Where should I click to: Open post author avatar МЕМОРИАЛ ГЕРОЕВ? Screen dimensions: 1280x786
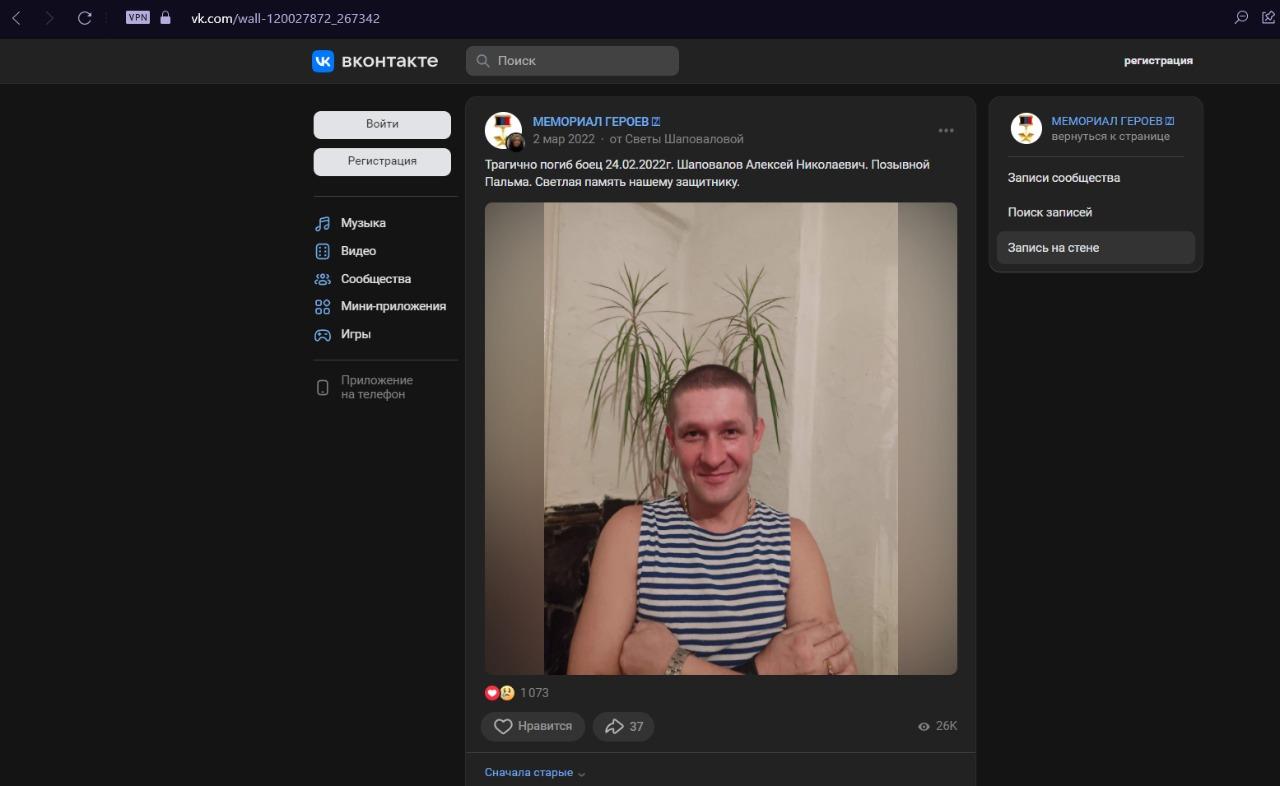(504, 131)
